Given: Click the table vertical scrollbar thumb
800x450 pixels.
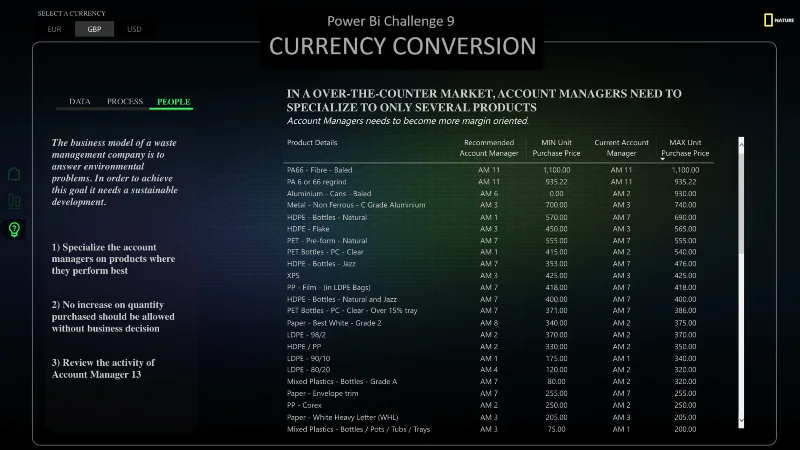Looking at the screenshot, I should [x=741, y=202].
